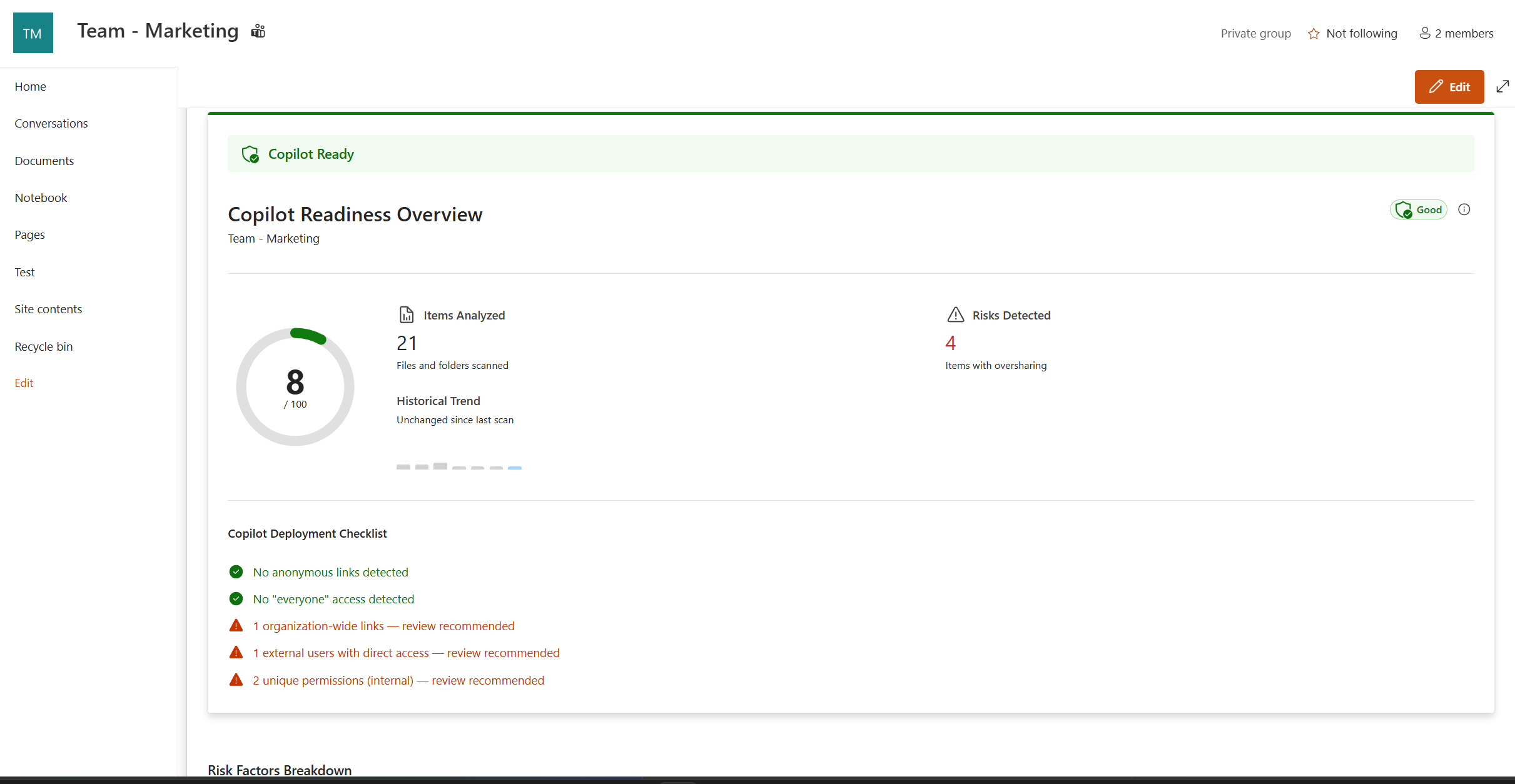
Task: Go to Documents in the left navigation
Action: pos(44,161)
